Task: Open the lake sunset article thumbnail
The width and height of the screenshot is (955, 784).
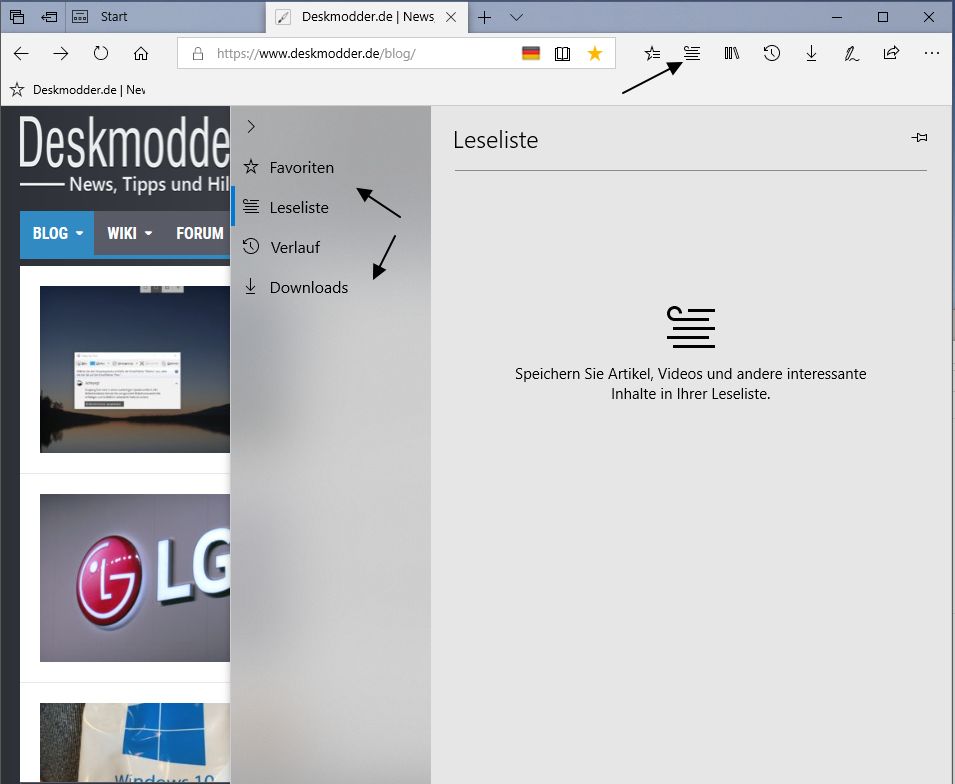Action: 135,369
